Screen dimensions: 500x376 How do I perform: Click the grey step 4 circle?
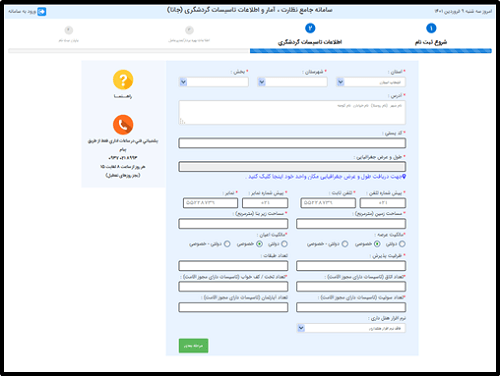coord(69,30)
